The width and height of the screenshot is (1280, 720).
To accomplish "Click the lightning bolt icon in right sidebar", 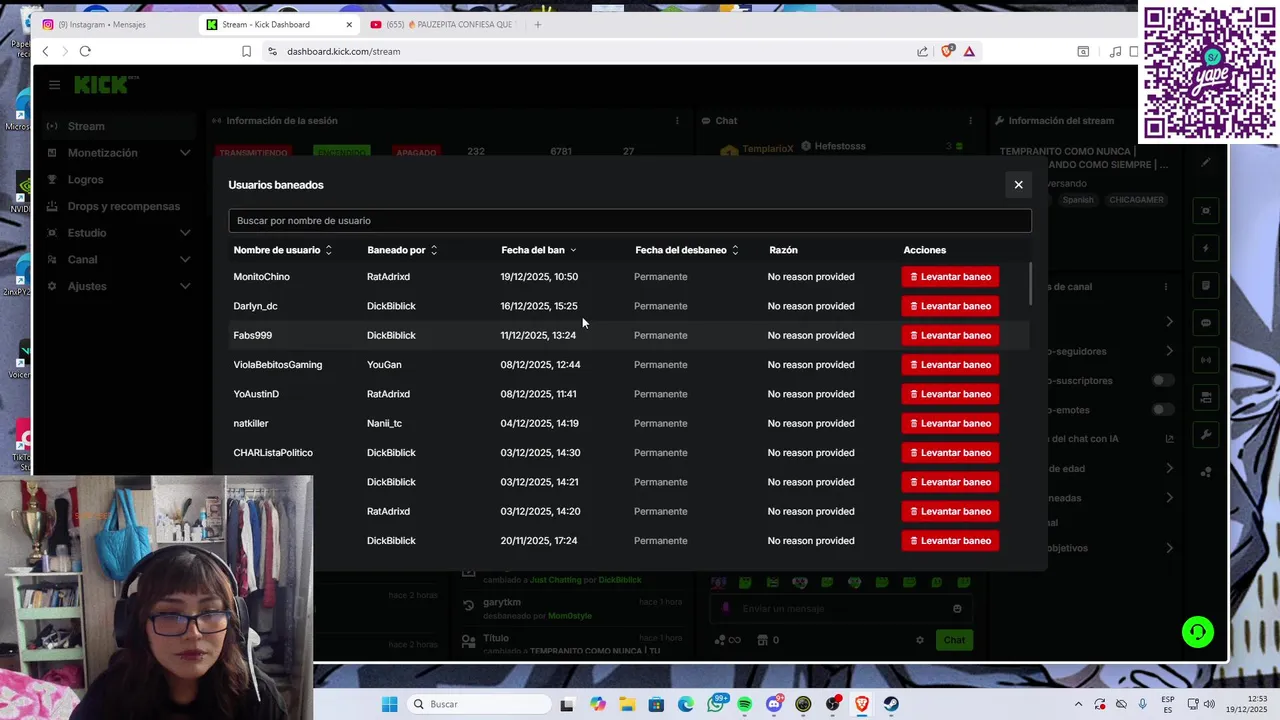I will click(x=1206, y=248).
